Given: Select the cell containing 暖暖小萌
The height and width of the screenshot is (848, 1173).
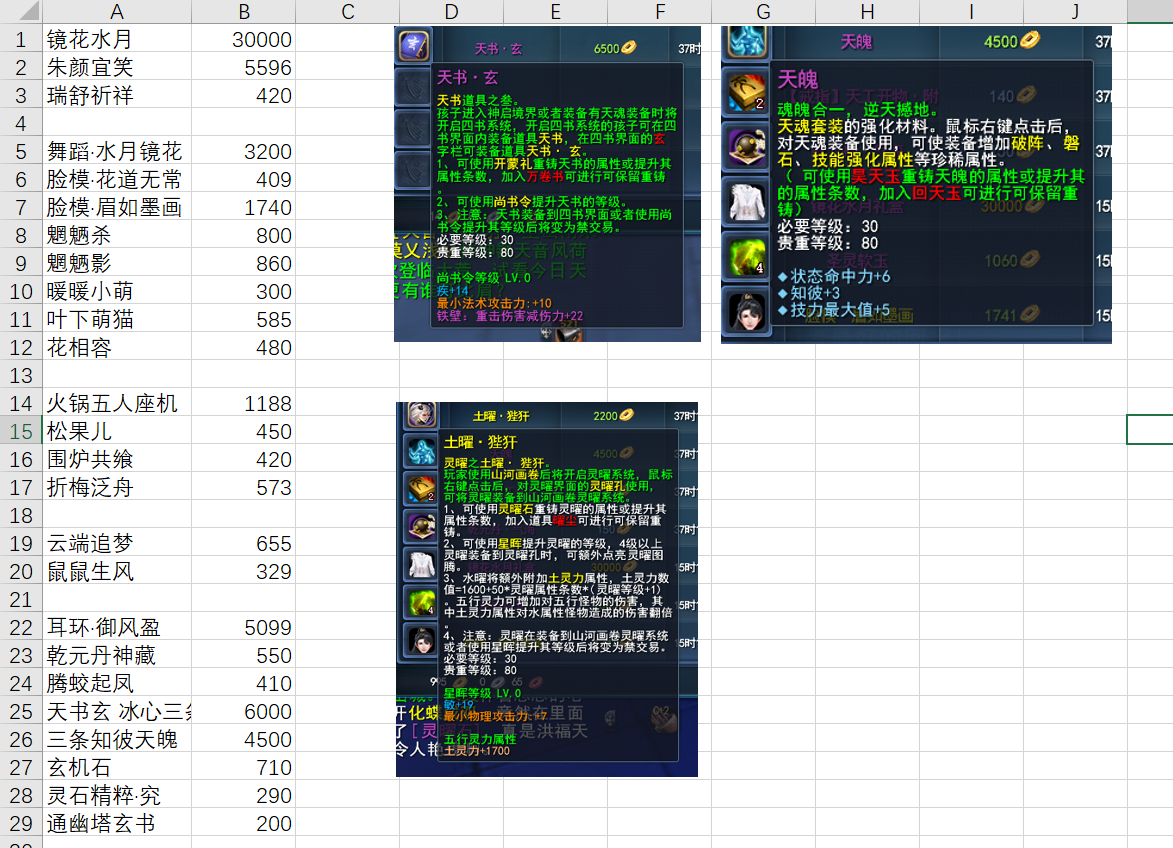Looking at the screenshot, I should [x=117, y=292].
